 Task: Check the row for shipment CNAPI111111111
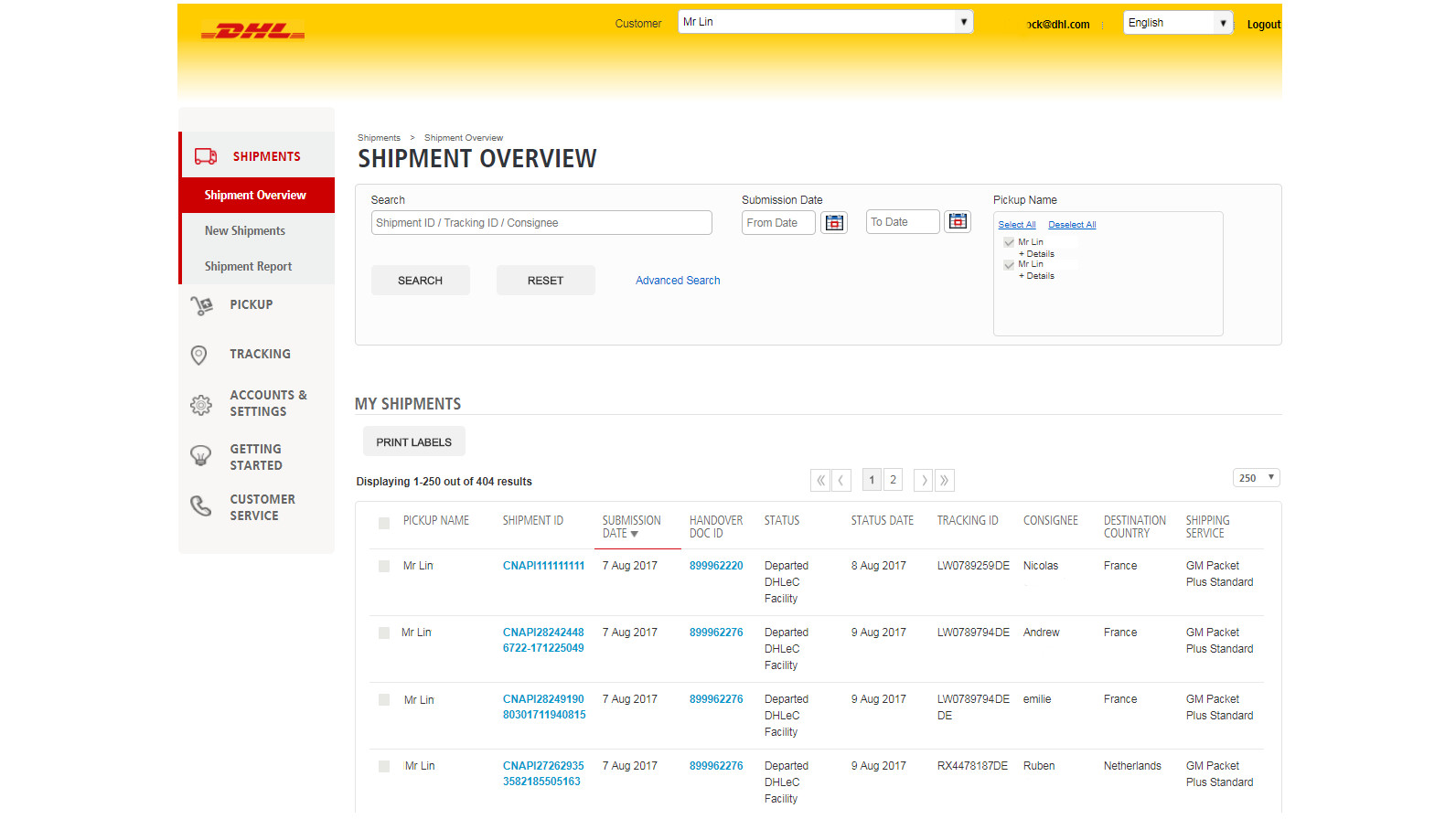384,567
